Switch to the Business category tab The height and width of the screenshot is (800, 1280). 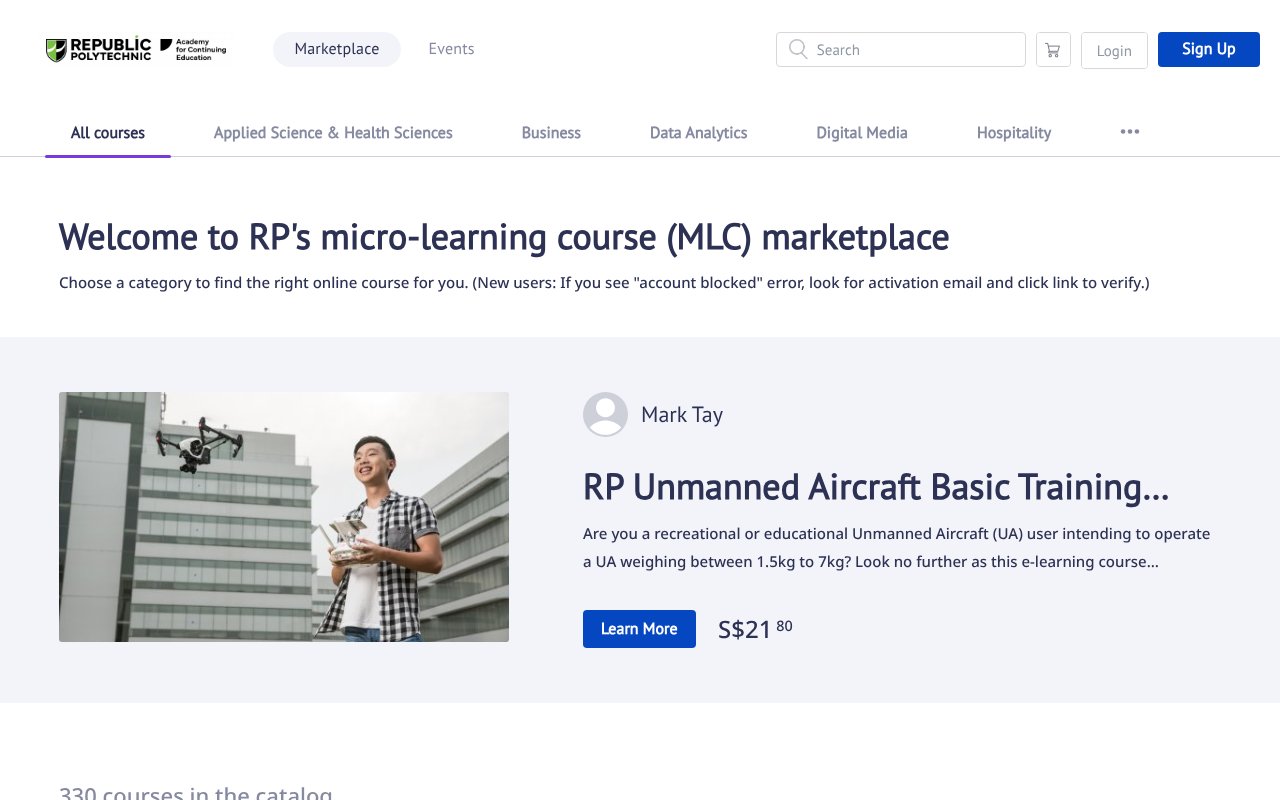click(x=551, y=133)
